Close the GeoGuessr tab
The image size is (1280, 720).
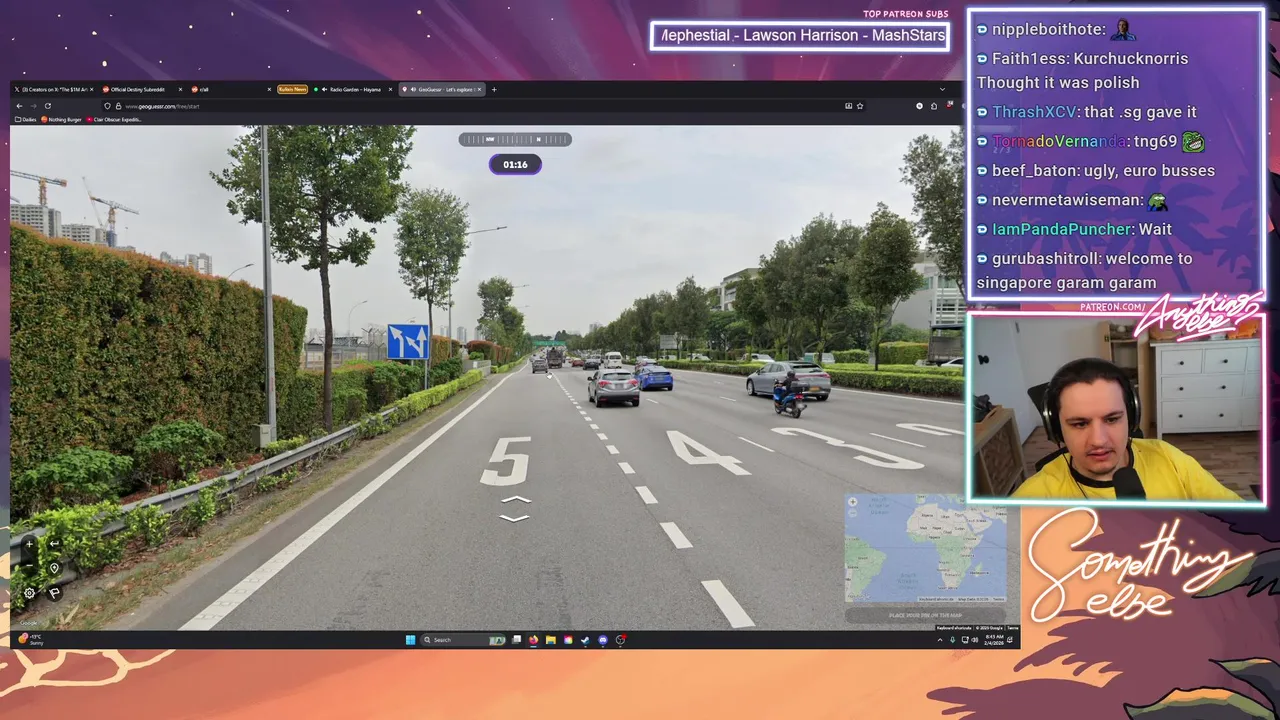point(479,90)
